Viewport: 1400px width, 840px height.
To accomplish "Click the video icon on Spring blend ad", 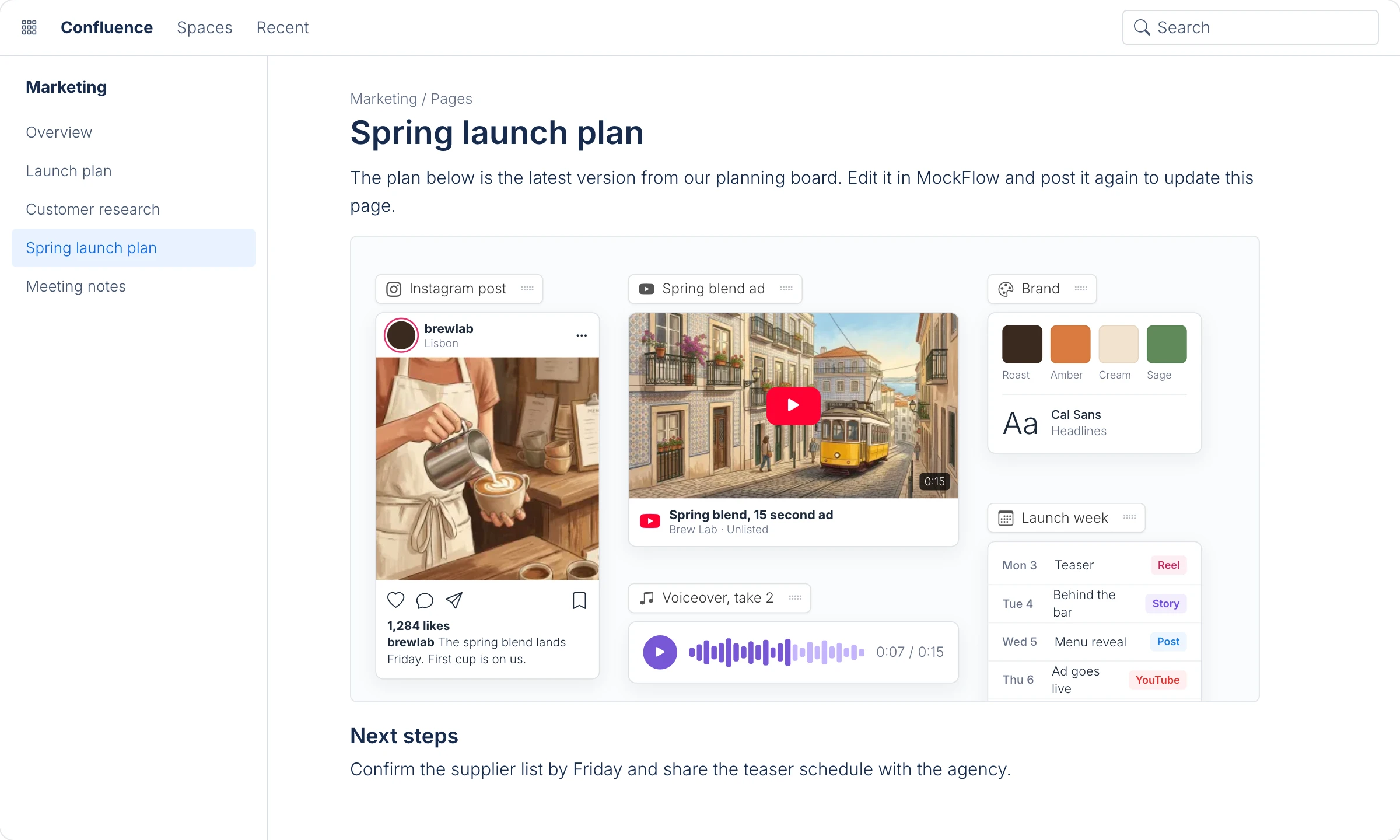I will click(646, 289).
